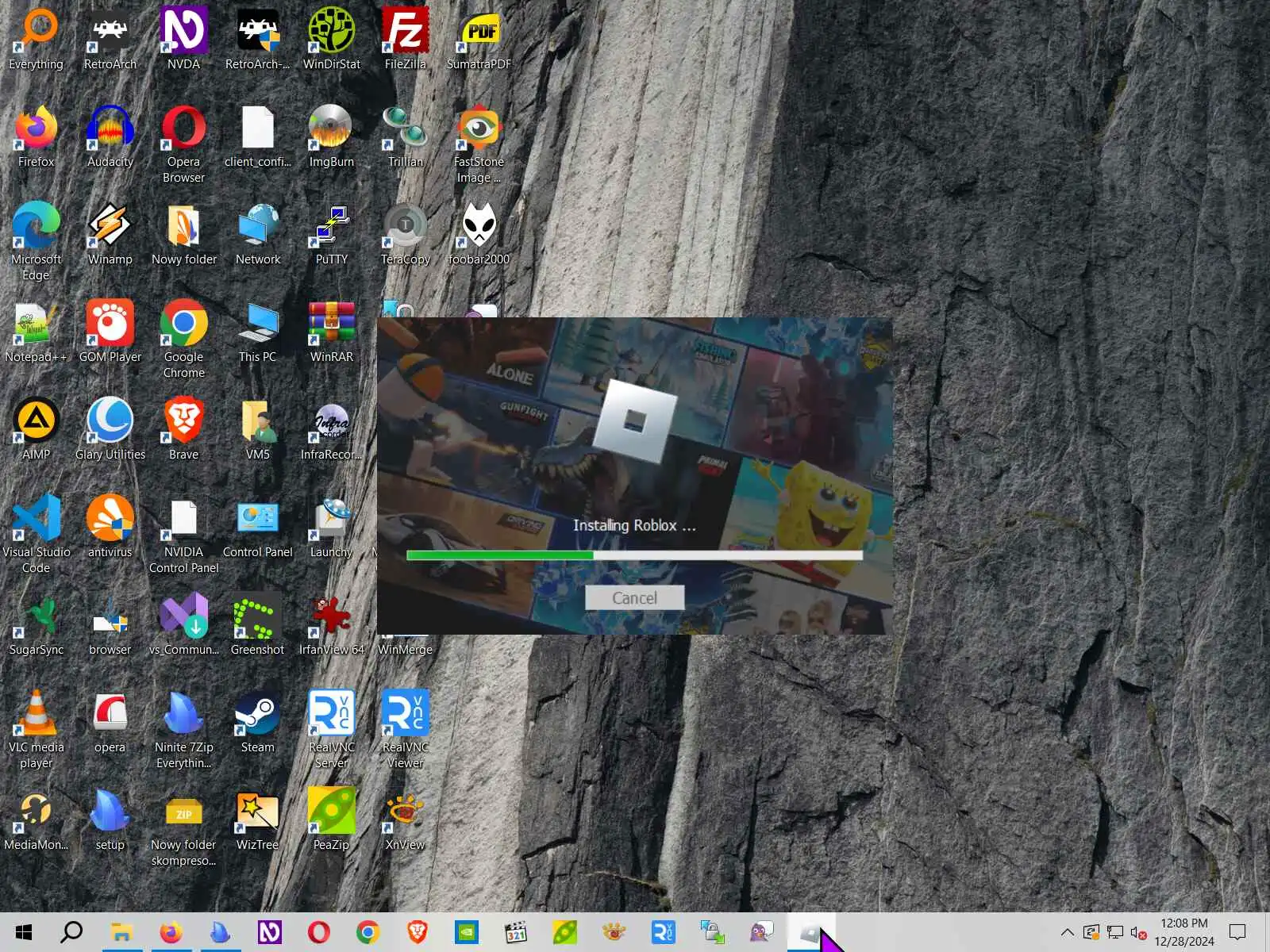Viewport: 1270px width, 952px height.
Task: Click the ImgBurn desktop icon
Action: 331,136
